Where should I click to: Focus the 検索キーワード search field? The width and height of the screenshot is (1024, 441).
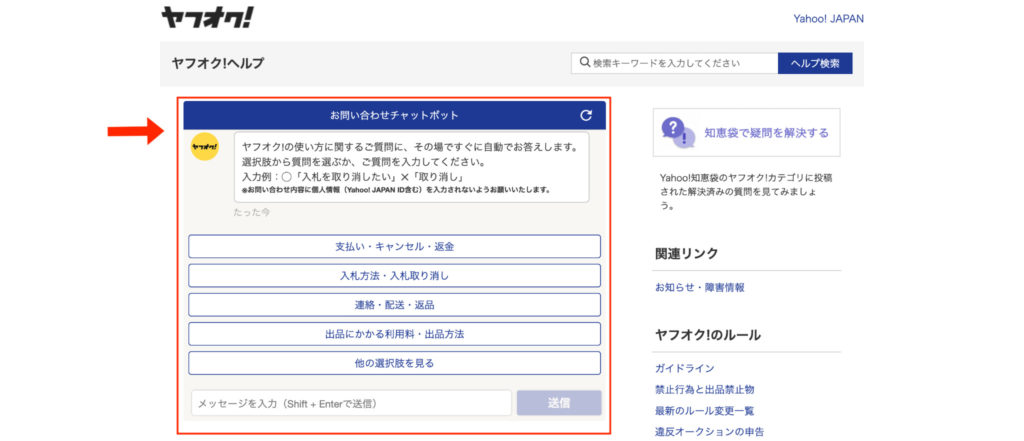(x=675, y=63)
